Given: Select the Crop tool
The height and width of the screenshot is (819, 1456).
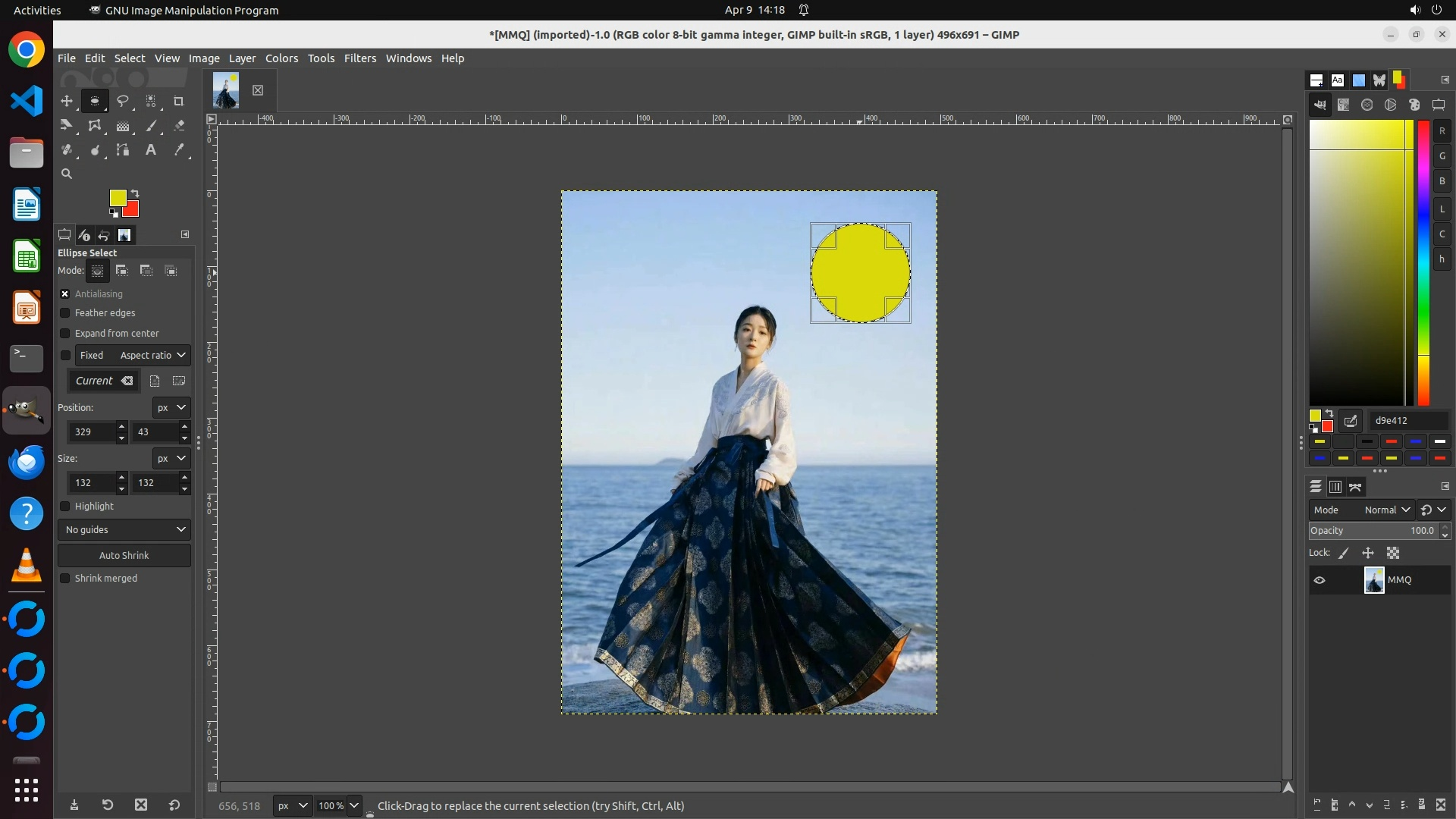Looking at the screenshot, I should click(179, 101).
